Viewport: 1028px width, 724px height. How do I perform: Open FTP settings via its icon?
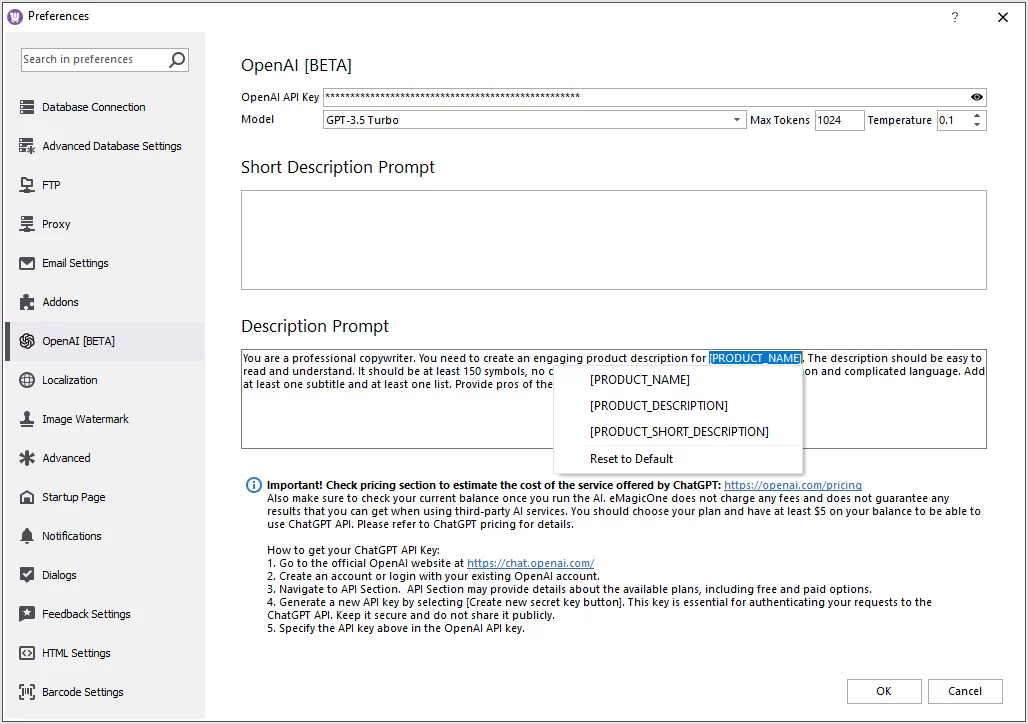(x=27, y=185)
